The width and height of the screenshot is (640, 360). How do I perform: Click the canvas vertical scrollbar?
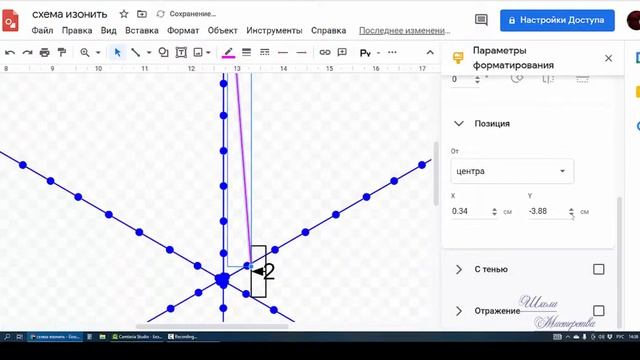436,173
